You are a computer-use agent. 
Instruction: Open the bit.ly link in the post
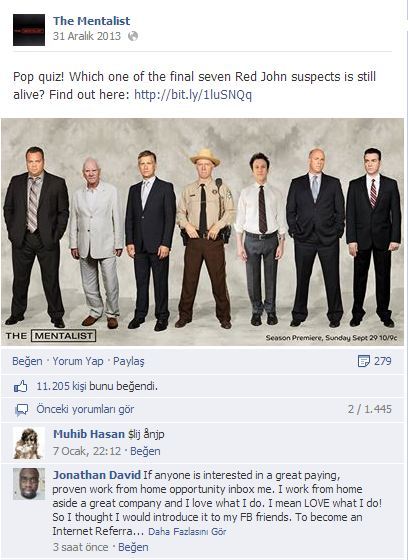193,95
